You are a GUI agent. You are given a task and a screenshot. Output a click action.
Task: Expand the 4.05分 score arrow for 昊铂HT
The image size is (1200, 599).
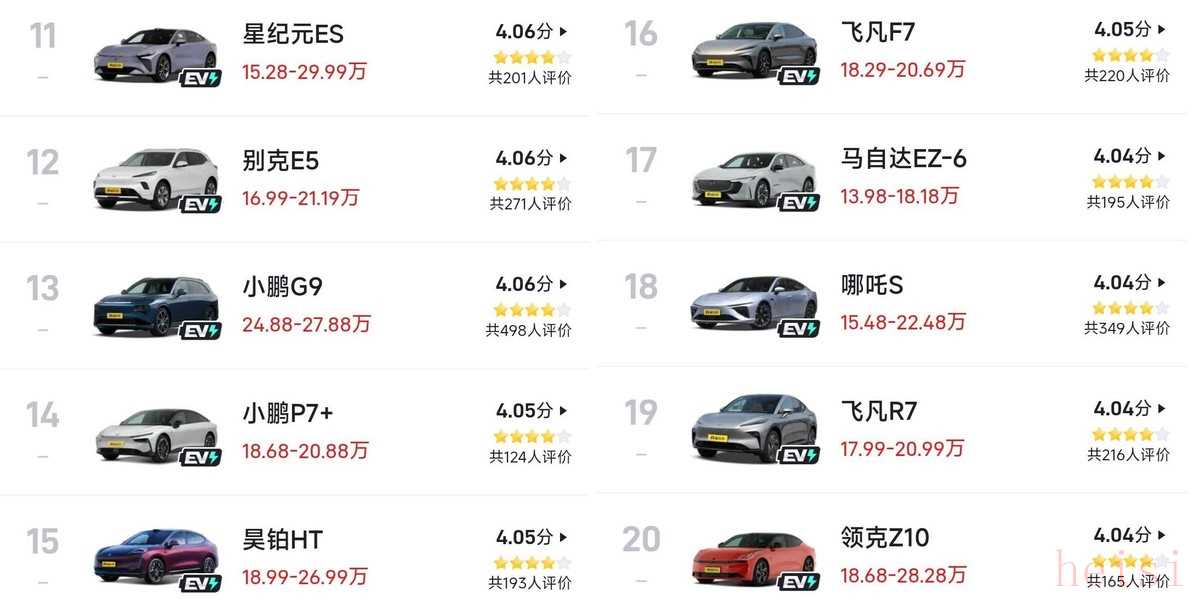(564, 538)
